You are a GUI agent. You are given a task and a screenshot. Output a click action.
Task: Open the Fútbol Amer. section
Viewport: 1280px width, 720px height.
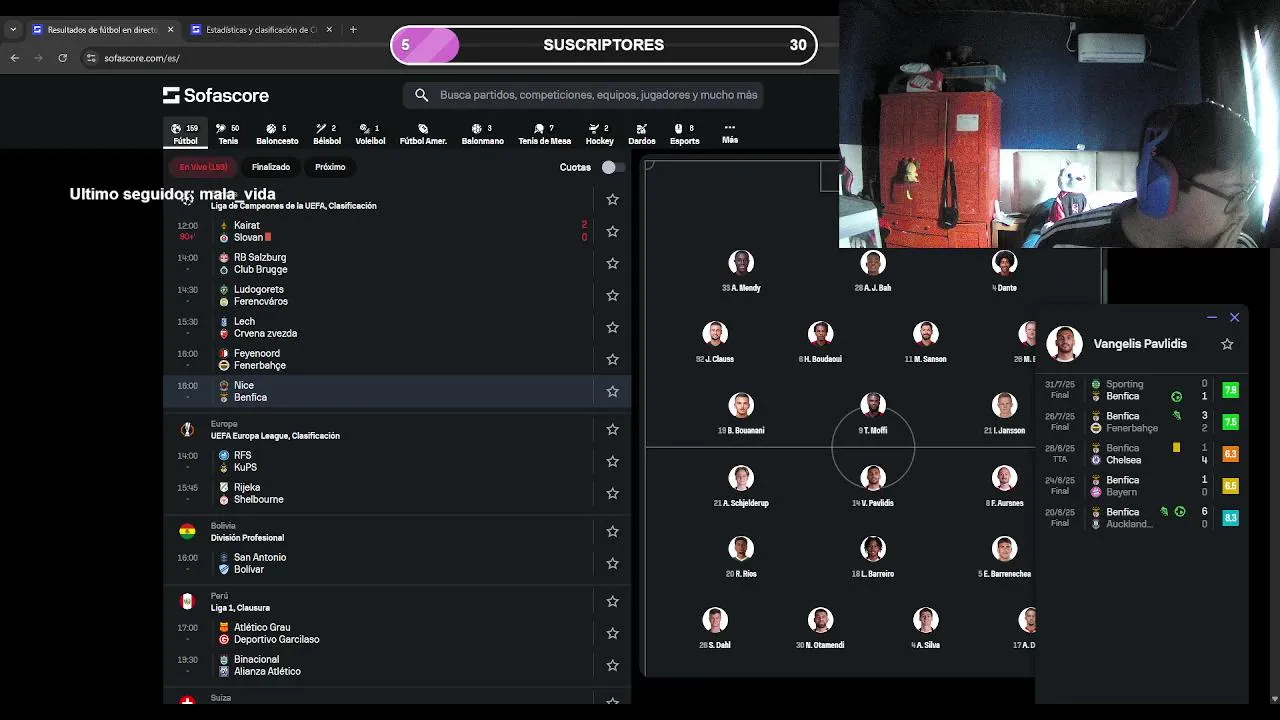tap(423, 134)
